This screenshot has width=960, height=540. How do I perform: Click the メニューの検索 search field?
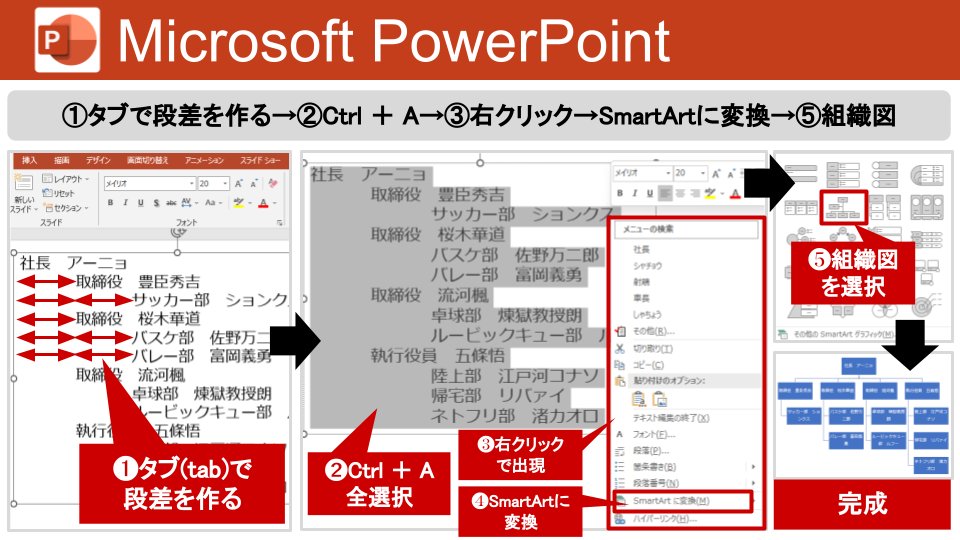686,229
